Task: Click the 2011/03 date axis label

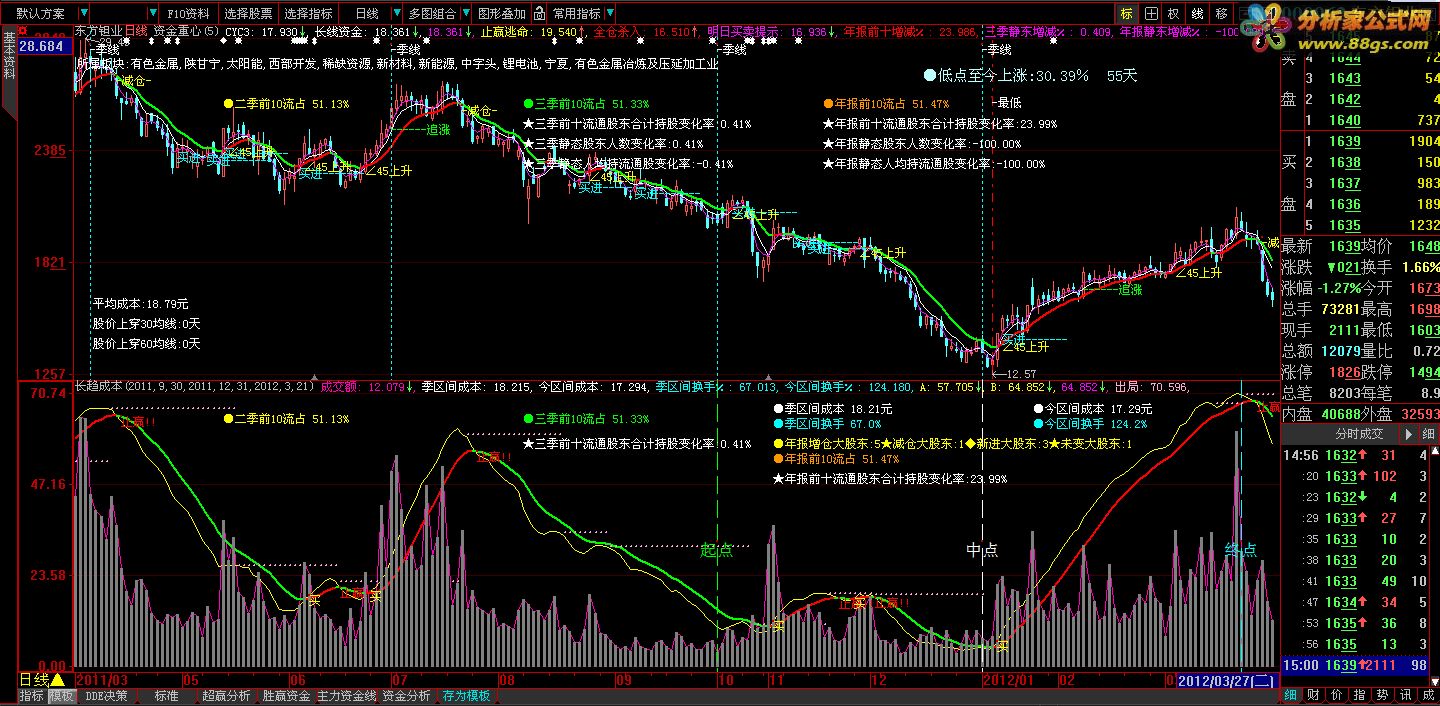Action: [x=102, y=680]
